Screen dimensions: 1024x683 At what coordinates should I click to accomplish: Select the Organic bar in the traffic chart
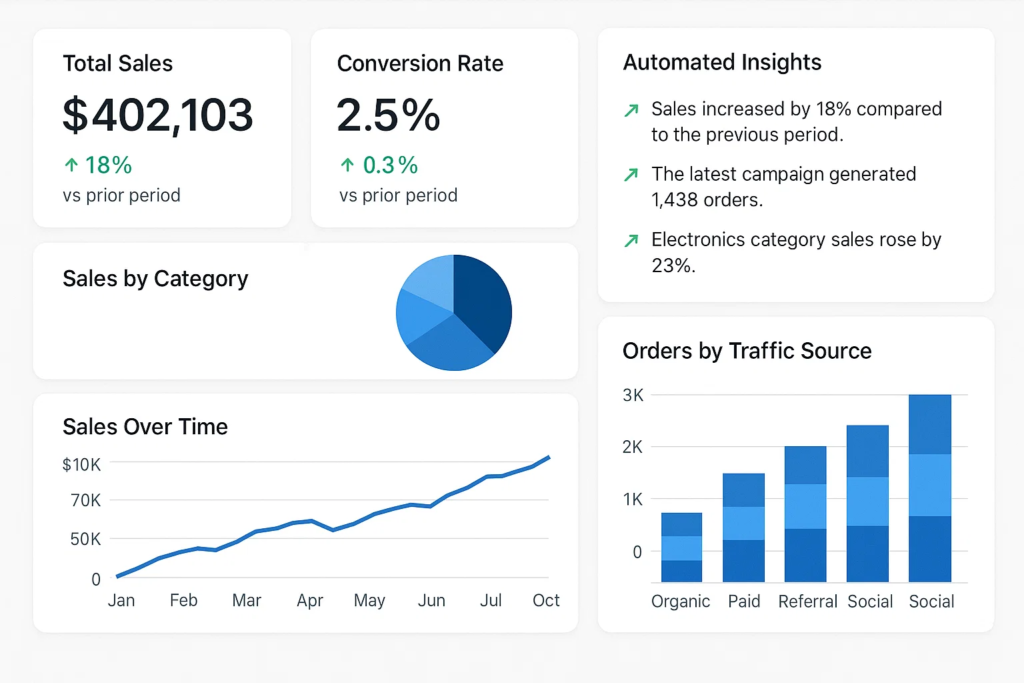(x=681, y=547)
